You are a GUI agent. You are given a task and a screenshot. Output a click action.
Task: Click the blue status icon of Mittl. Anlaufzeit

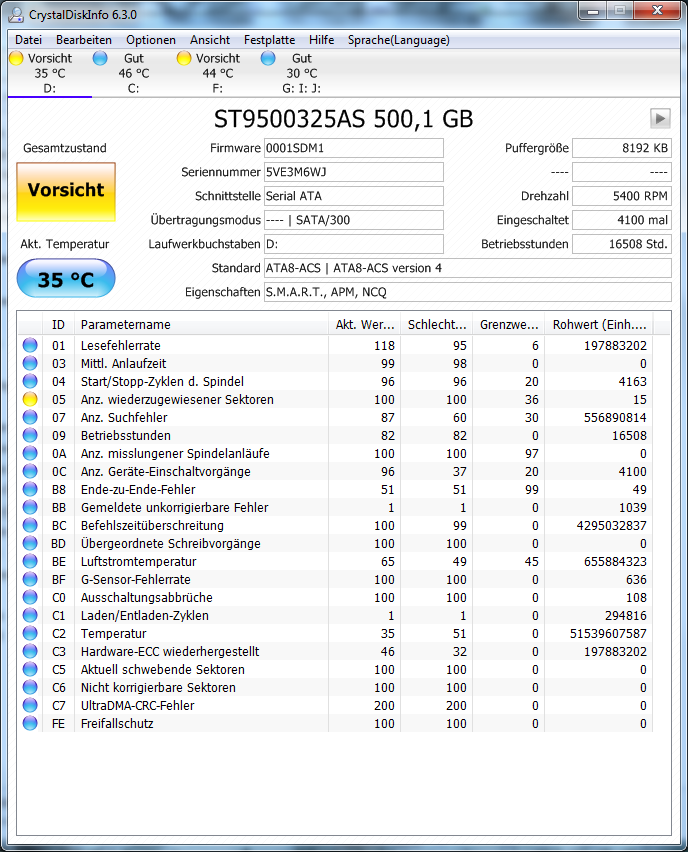tap(30, 363)
